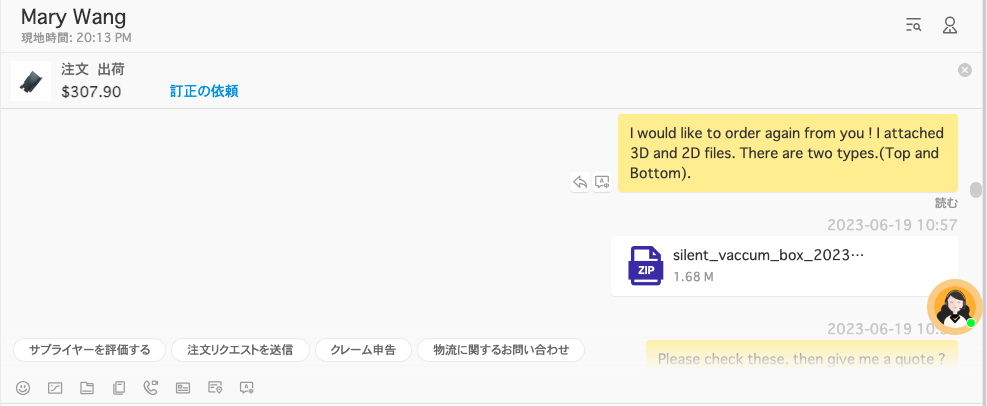
Task: Translate the yellow order message
Action: tap(602, 183)
